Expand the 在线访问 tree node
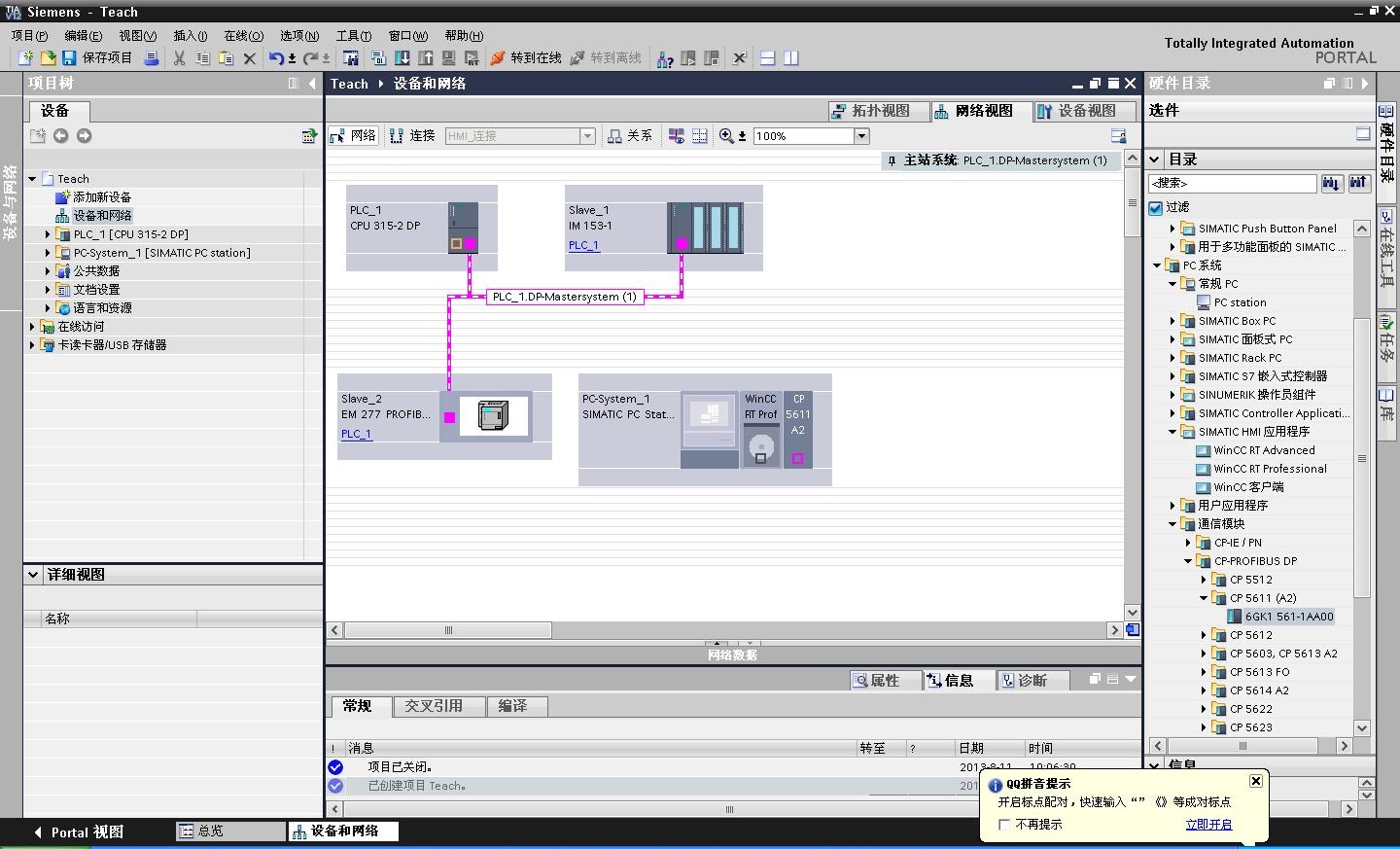The height and width of the screenshot is (849, 1400). tap(32, 327)
